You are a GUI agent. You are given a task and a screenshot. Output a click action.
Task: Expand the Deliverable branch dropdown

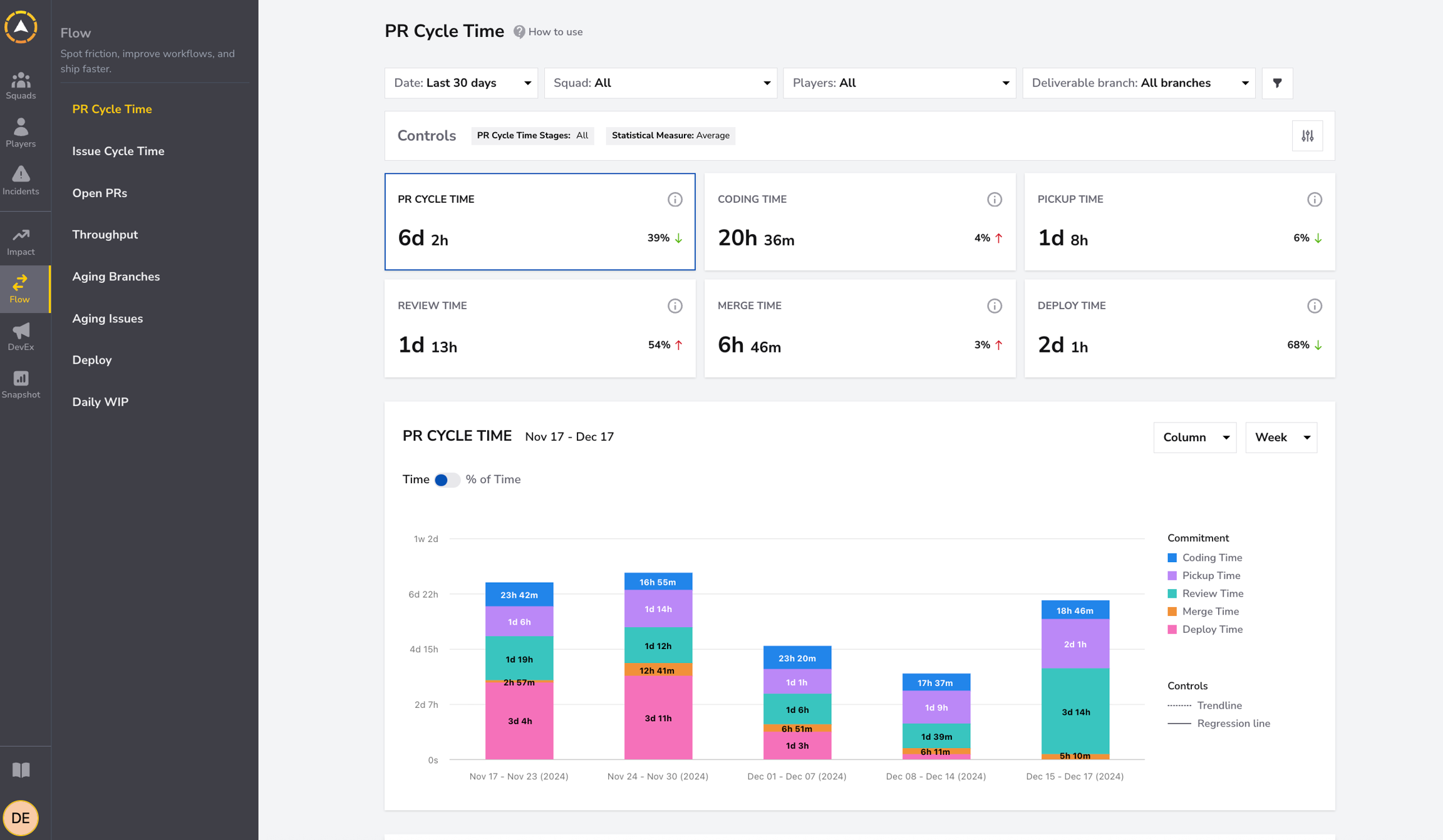[x=1139, y=83]
